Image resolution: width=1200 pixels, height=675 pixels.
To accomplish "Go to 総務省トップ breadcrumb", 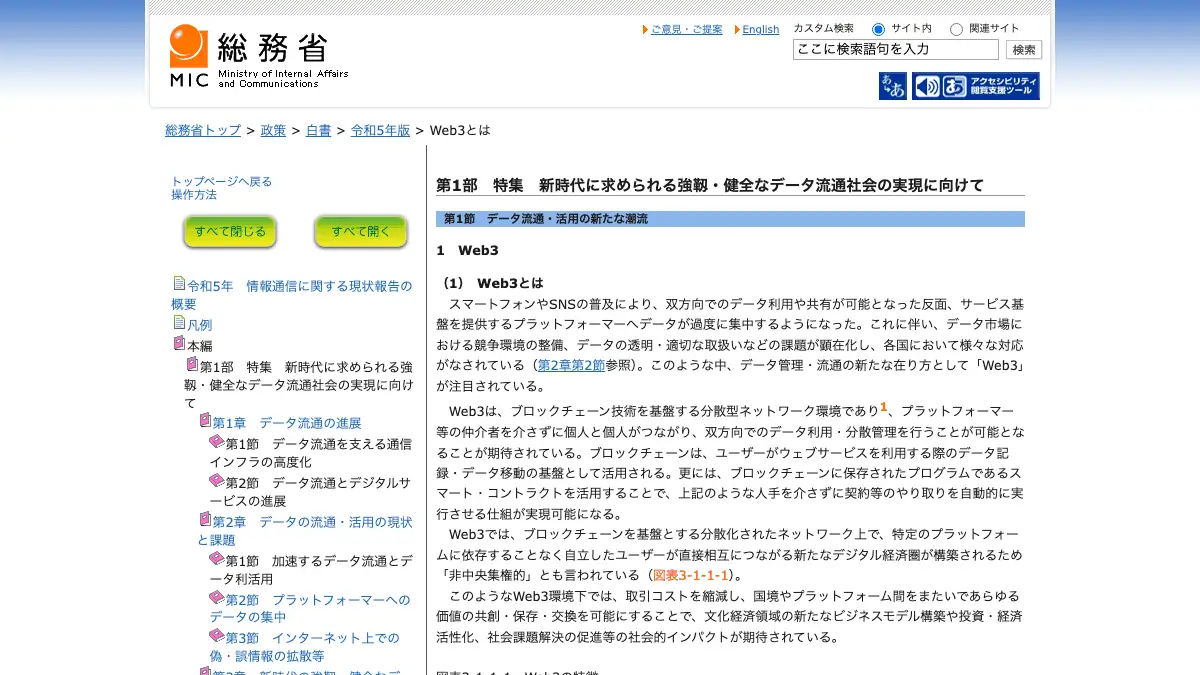I will (x=203, y=130).
